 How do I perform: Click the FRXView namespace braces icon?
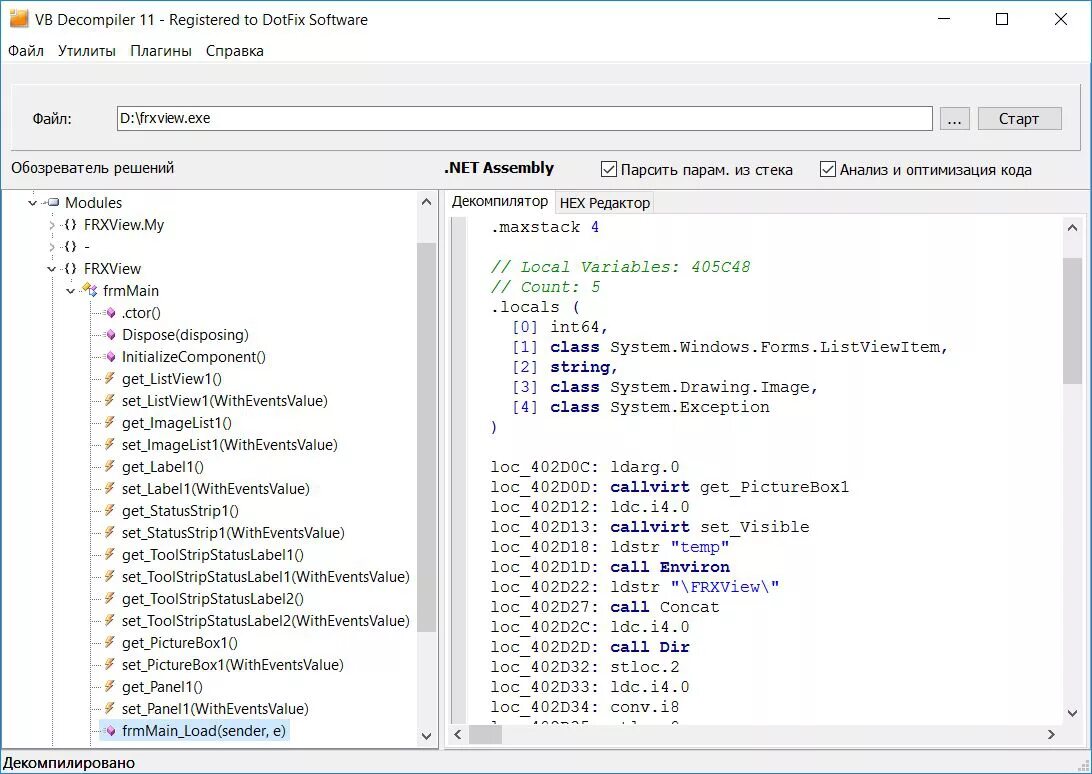pos(70,269)
